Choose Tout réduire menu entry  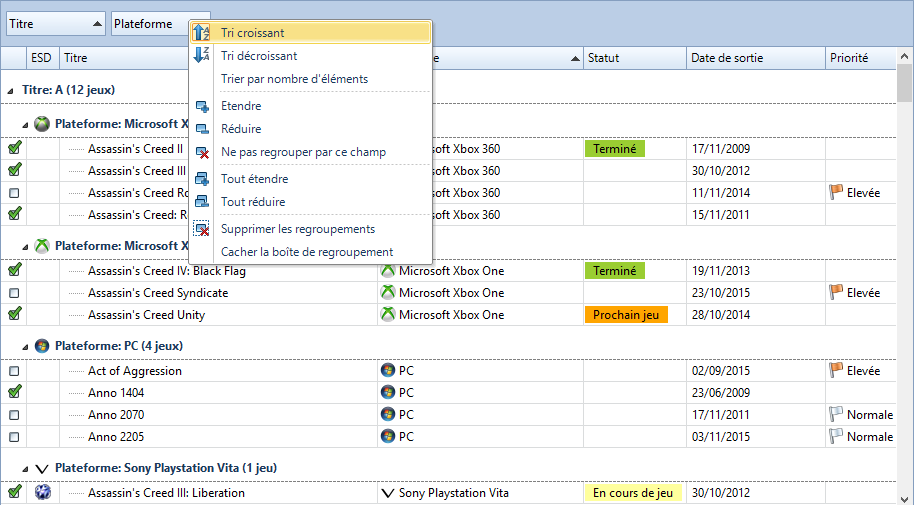311,202
